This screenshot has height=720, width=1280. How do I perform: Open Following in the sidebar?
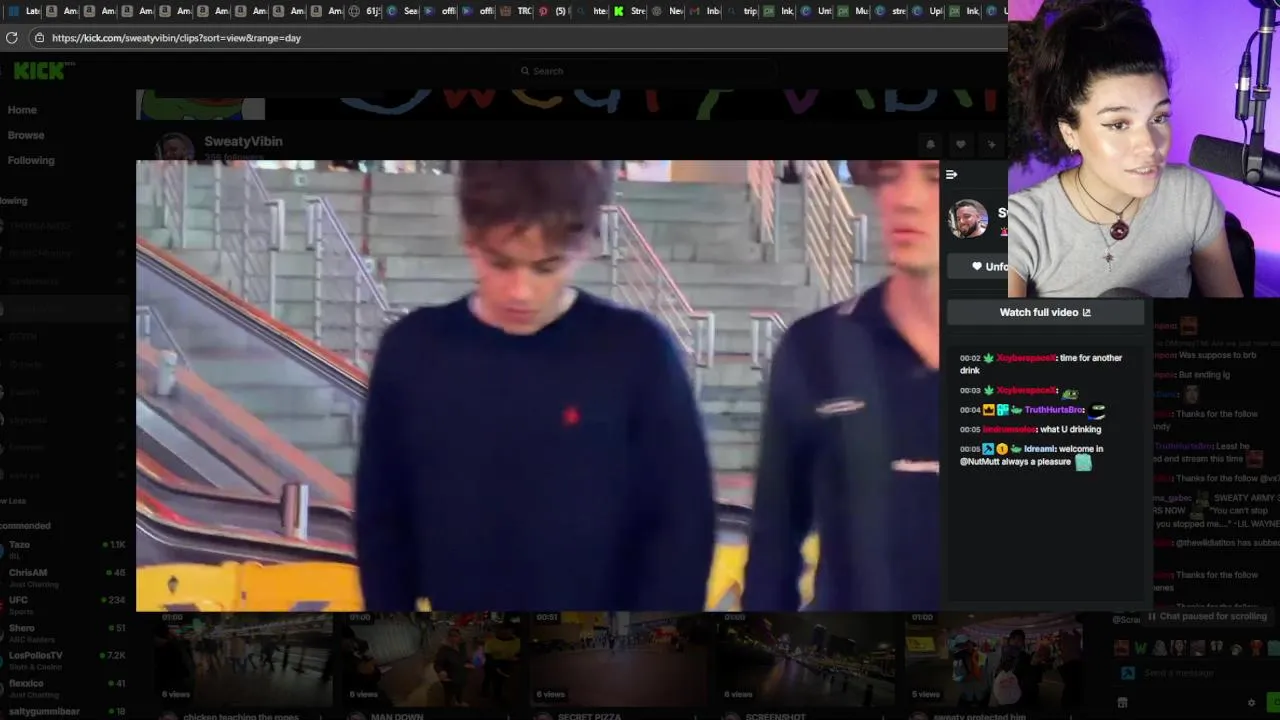pyautogui.click(x=31, y=160)
